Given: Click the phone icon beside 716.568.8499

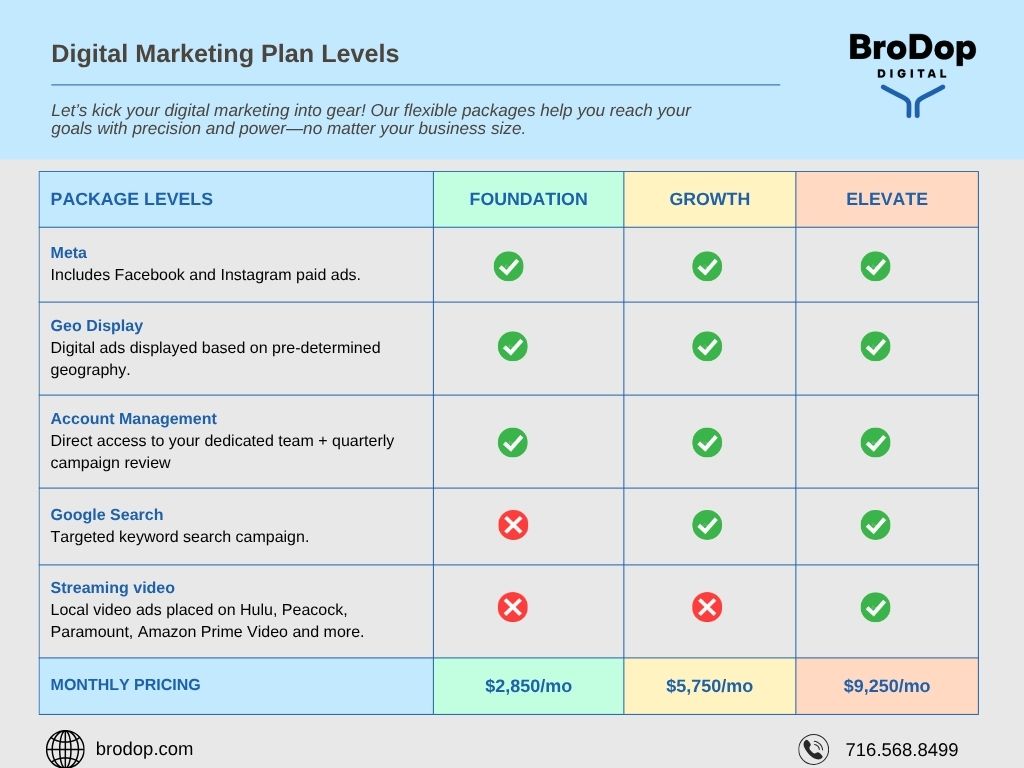Looking at the screenshot, I should tap(814, 749).
